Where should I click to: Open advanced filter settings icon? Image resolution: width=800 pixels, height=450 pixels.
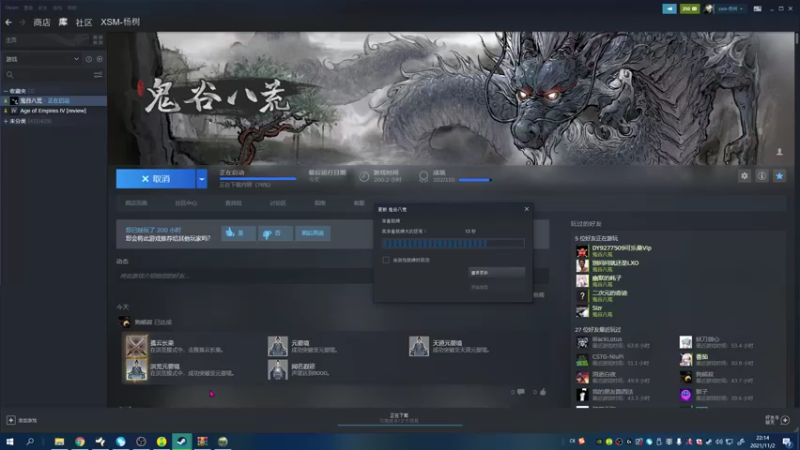(x=98, y=75)
